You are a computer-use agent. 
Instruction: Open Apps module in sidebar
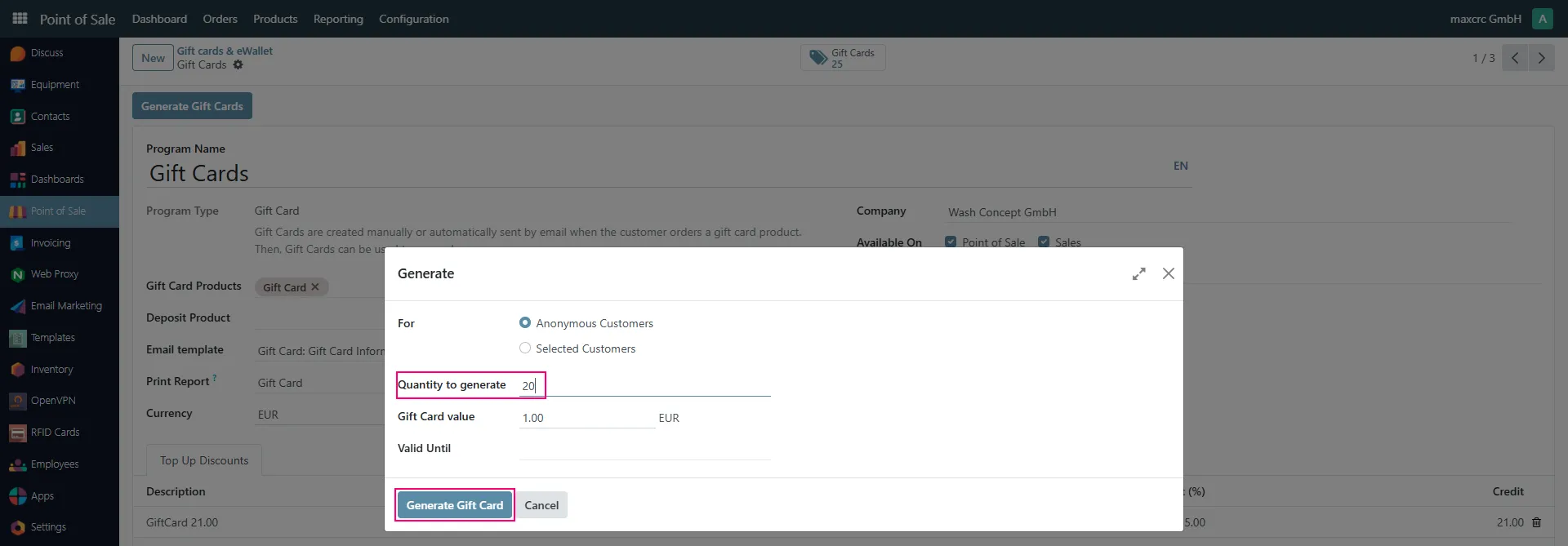click(x=60, y=496)
